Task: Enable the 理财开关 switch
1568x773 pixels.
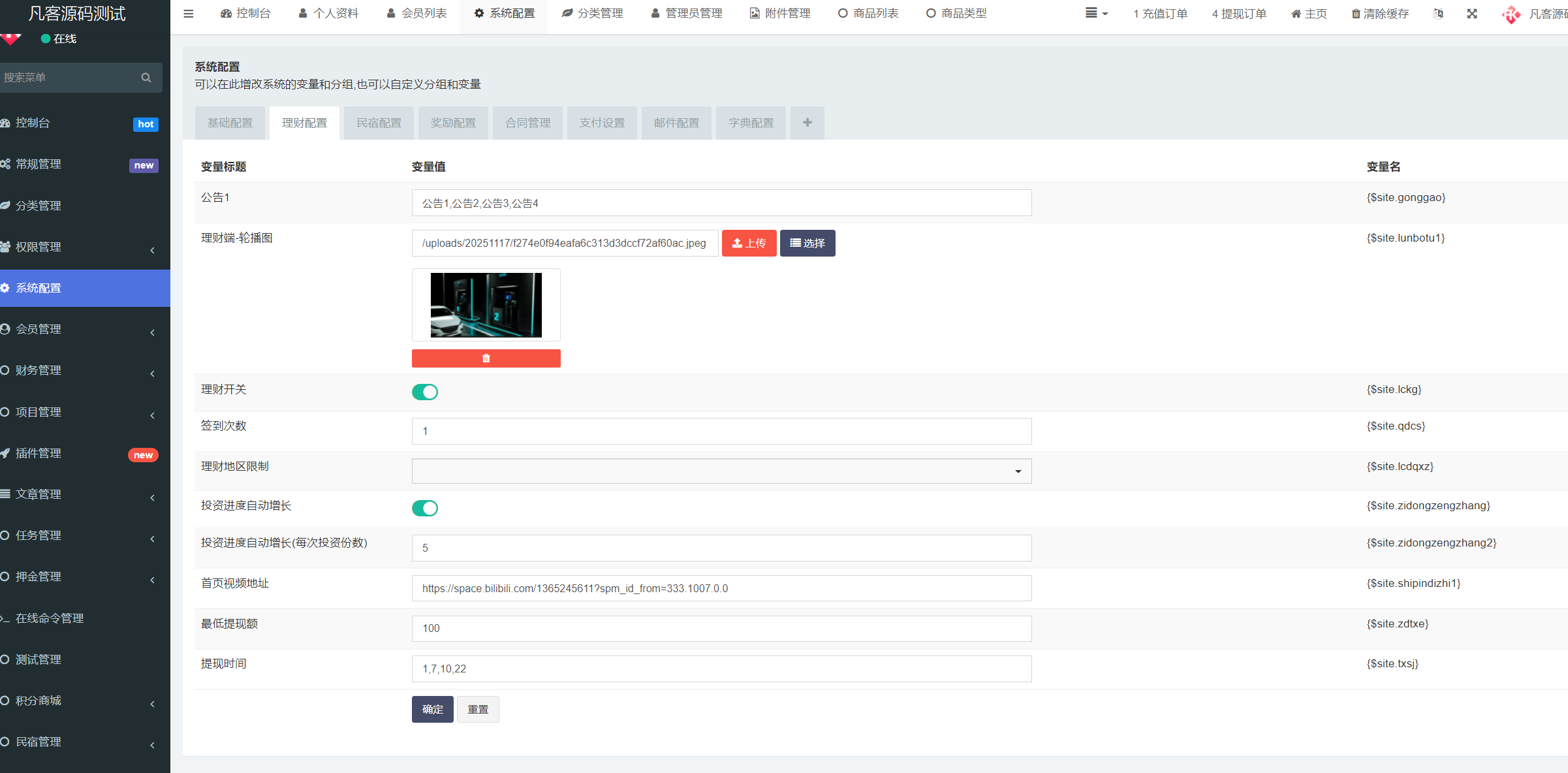Action: click(425, 392)
